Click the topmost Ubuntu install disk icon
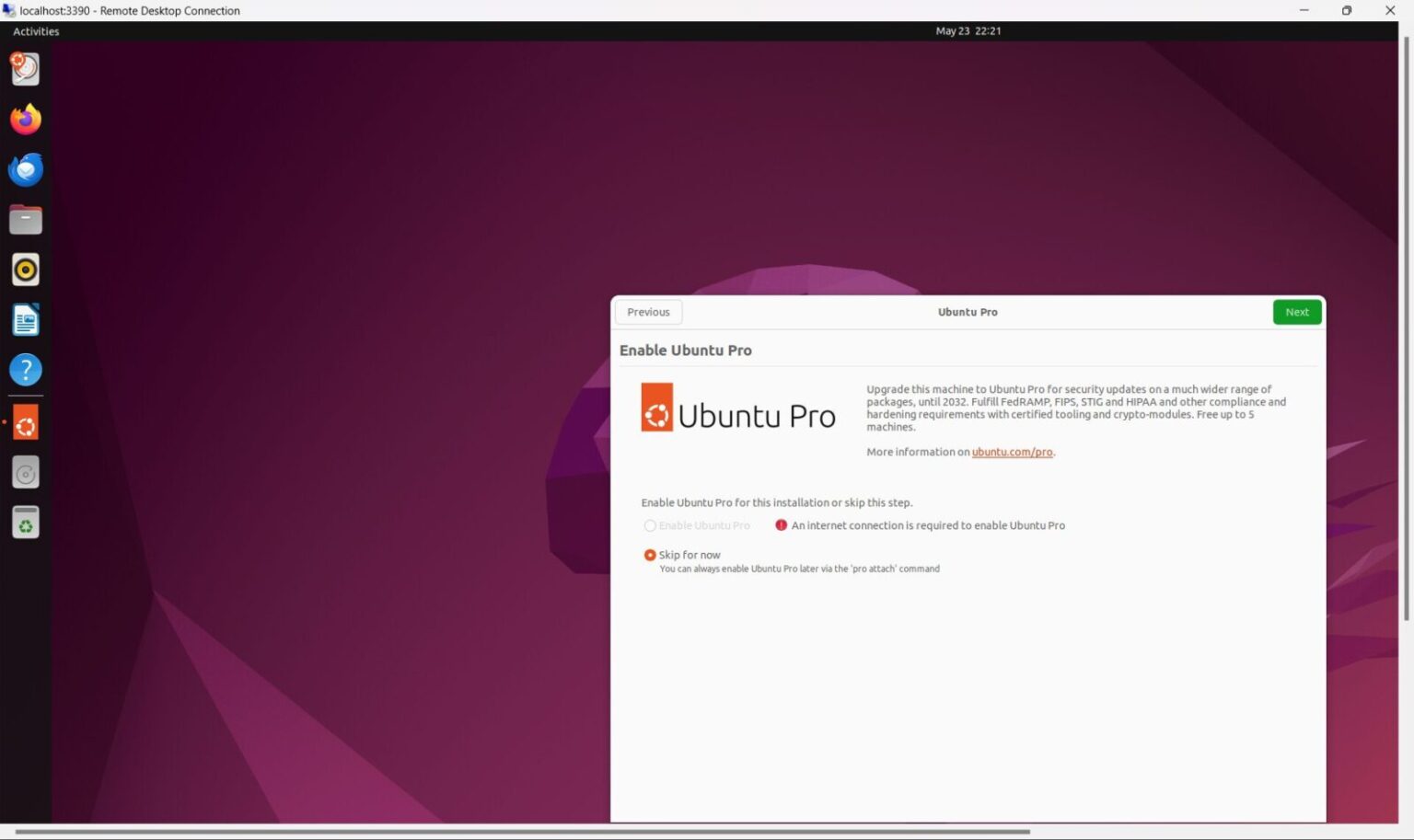The height and width of the screenshot is (840, 1414). 25,68
